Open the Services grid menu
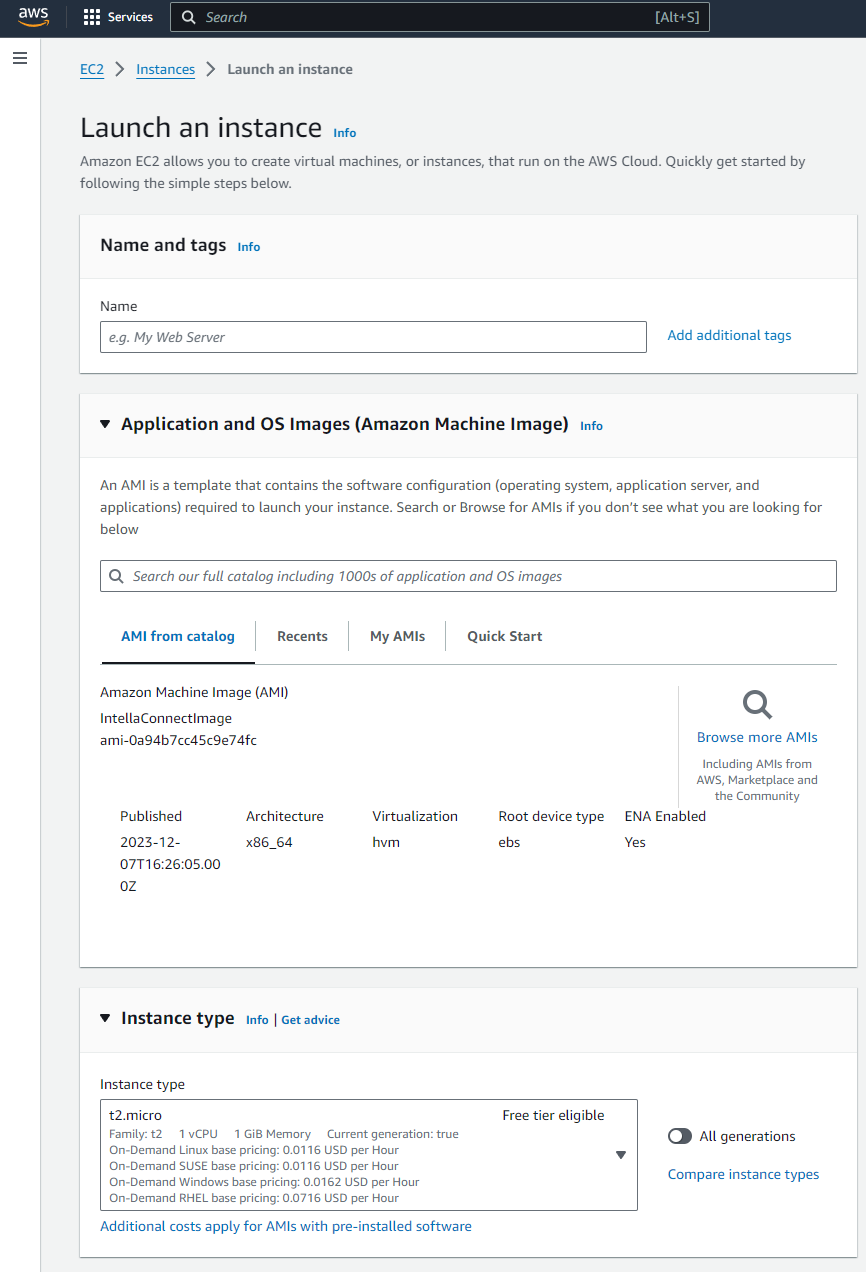866x1272 pixels. click(118, 17)
